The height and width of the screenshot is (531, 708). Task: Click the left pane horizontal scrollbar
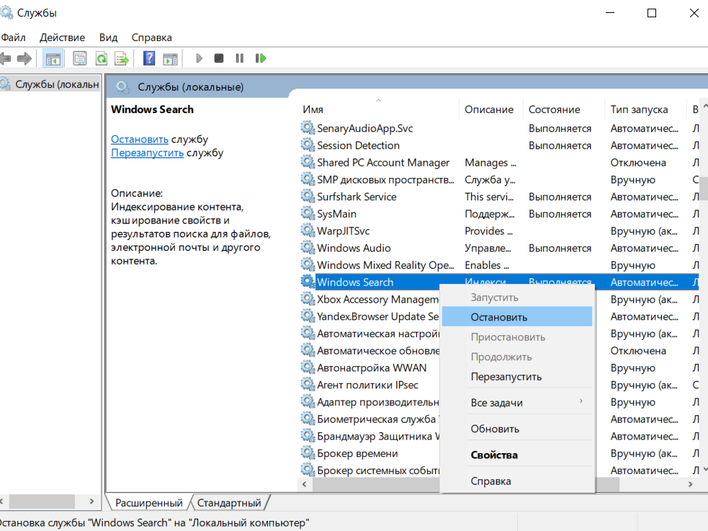point(45,502)
